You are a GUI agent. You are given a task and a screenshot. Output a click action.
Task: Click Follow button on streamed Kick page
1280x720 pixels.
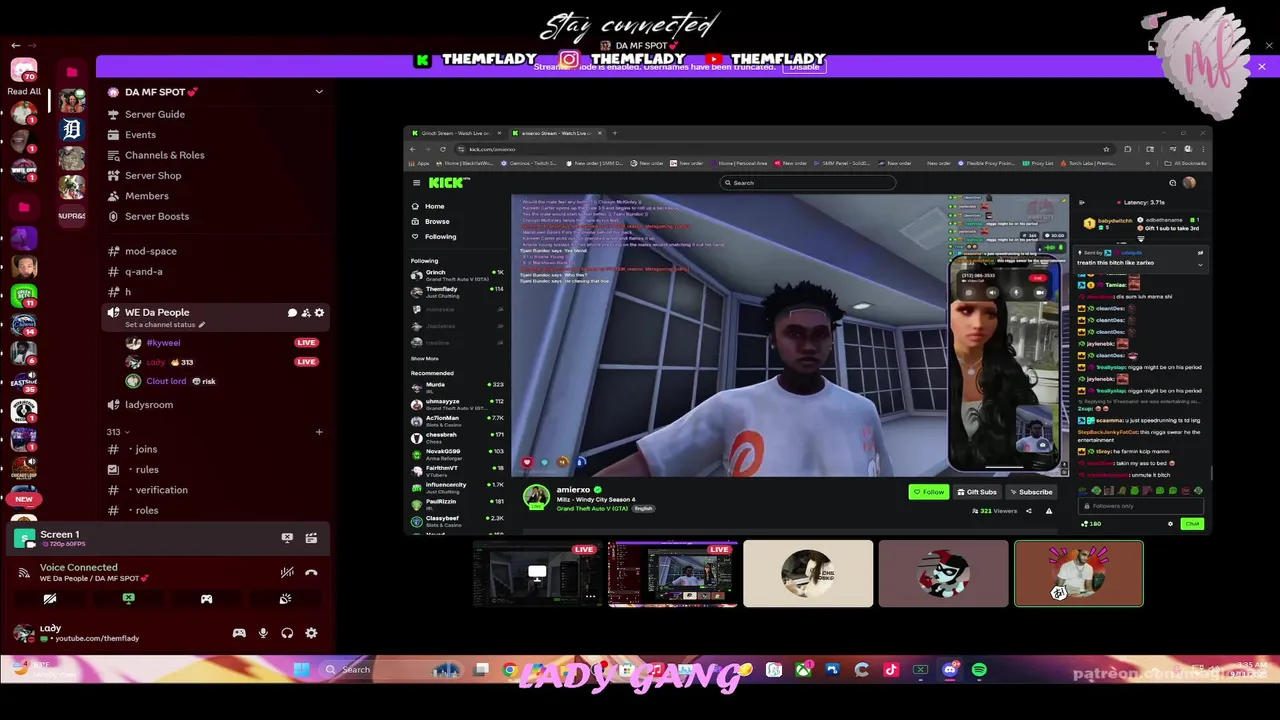[x=929, y=492]
